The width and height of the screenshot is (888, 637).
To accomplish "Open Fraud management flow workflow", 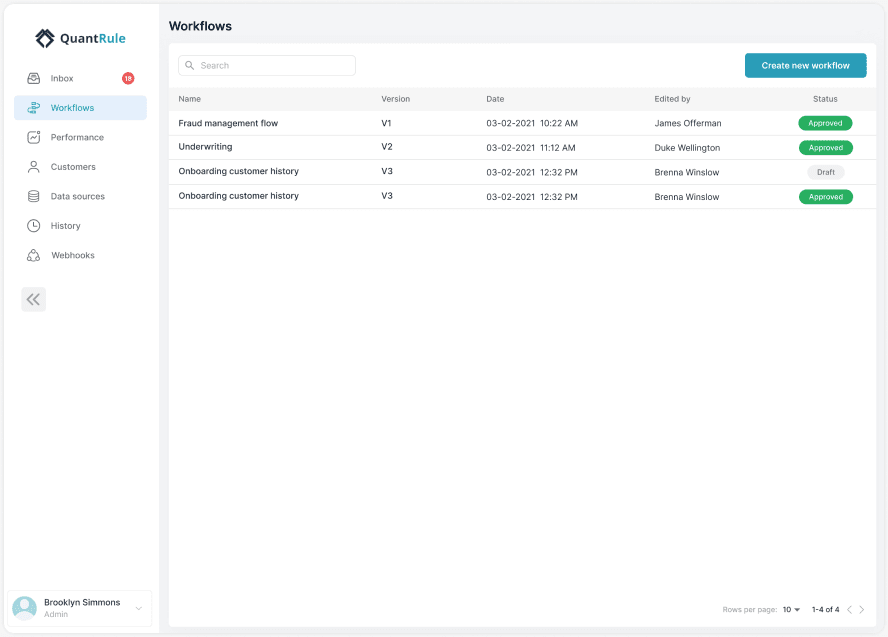I will point(228,123).
